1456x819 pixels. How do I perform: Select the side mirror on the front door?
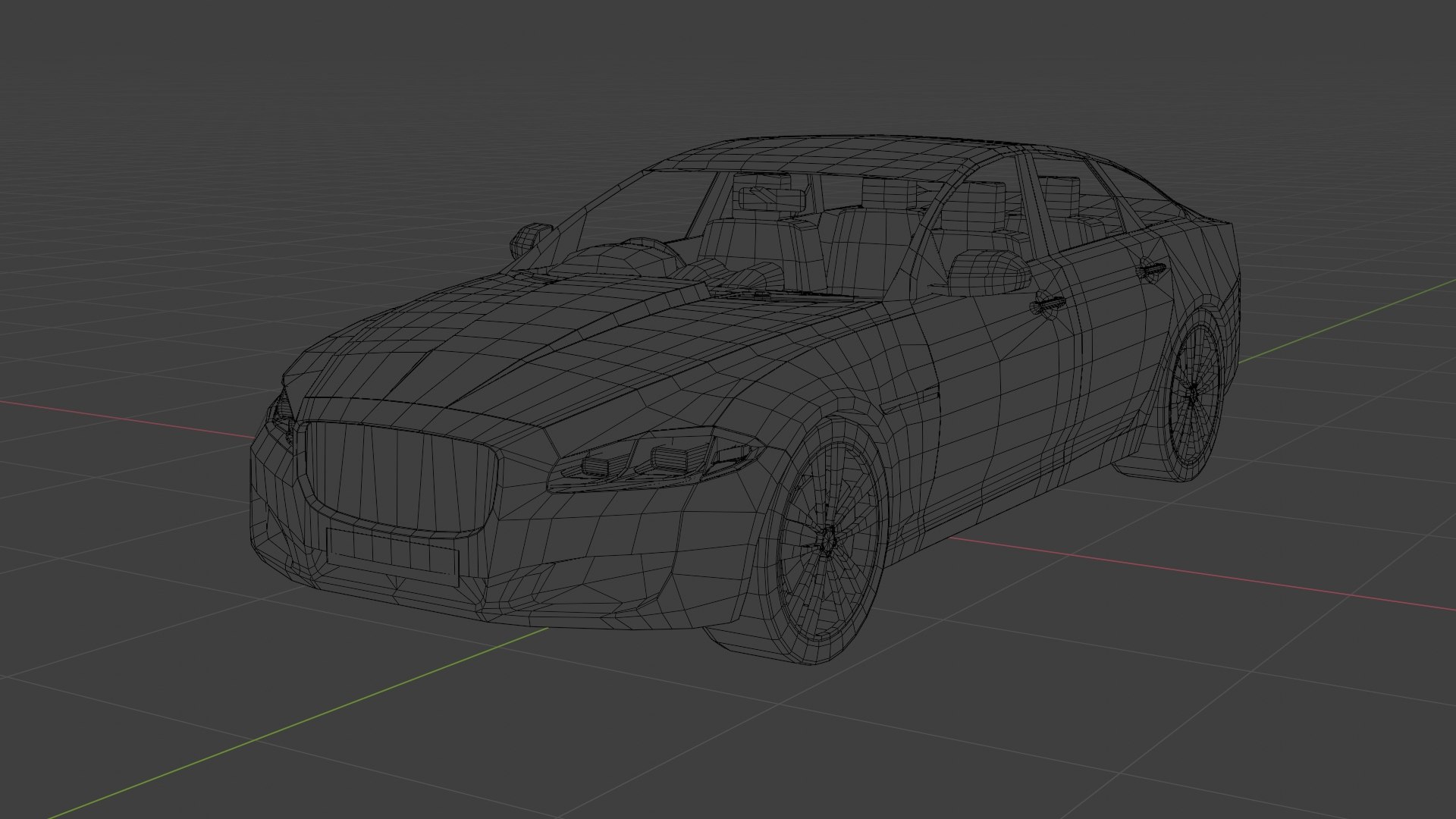[988, 273]
